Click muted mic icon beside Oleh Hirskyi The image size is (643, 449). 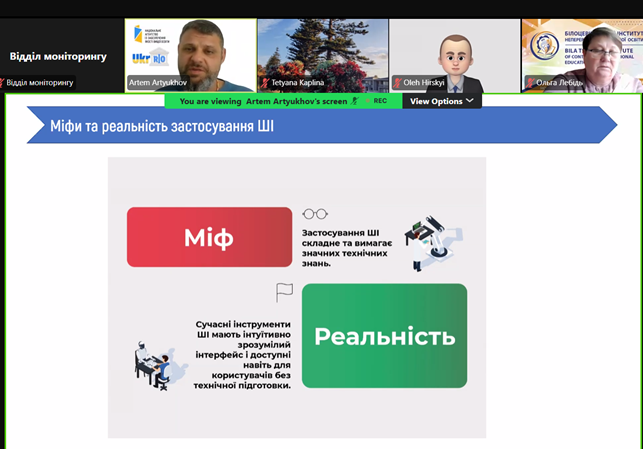coord(397,83)
